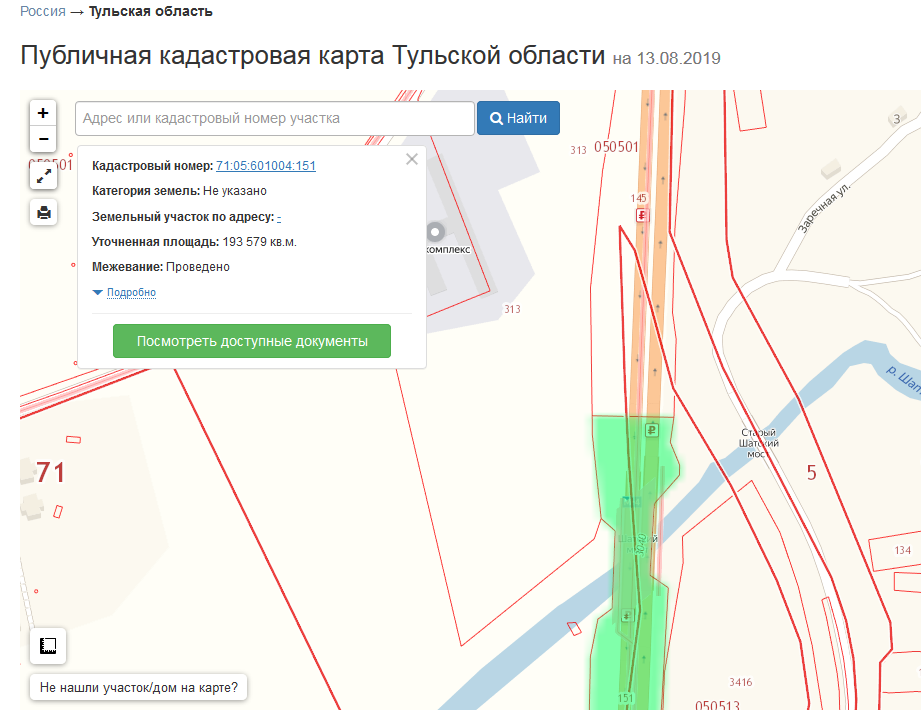The height and width of the screenshot is (712, 921).
Task: Zoom out with the minus button
Action: (x=43, y=139)
